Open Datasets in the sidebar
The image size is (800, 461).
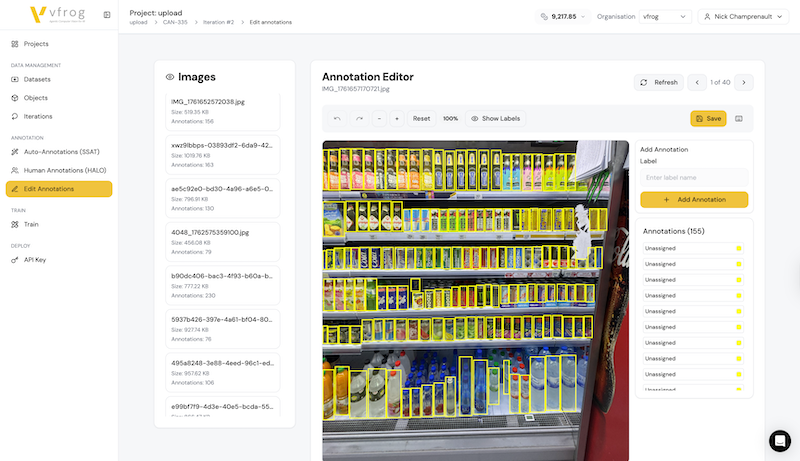37,80
